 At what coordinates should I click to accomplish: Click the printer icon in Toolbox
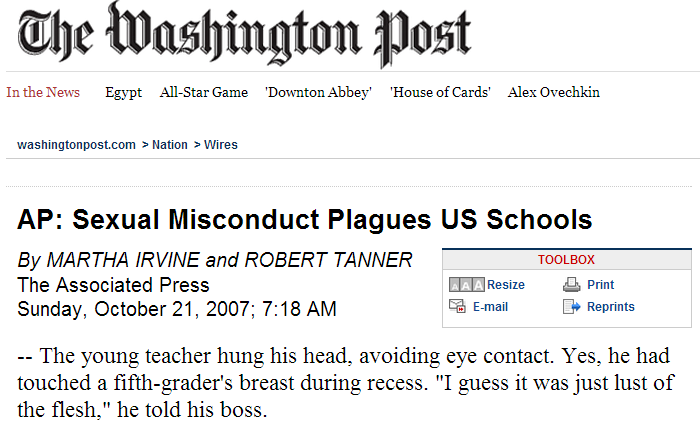click(571, 284)
